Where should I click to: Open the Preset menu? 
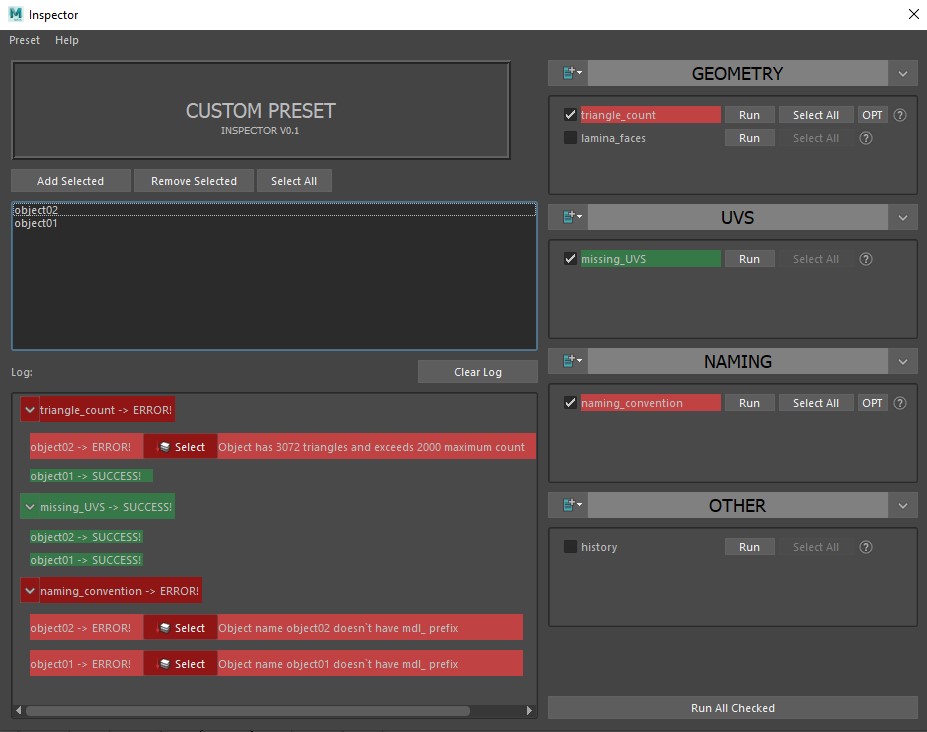click(24, 40)
